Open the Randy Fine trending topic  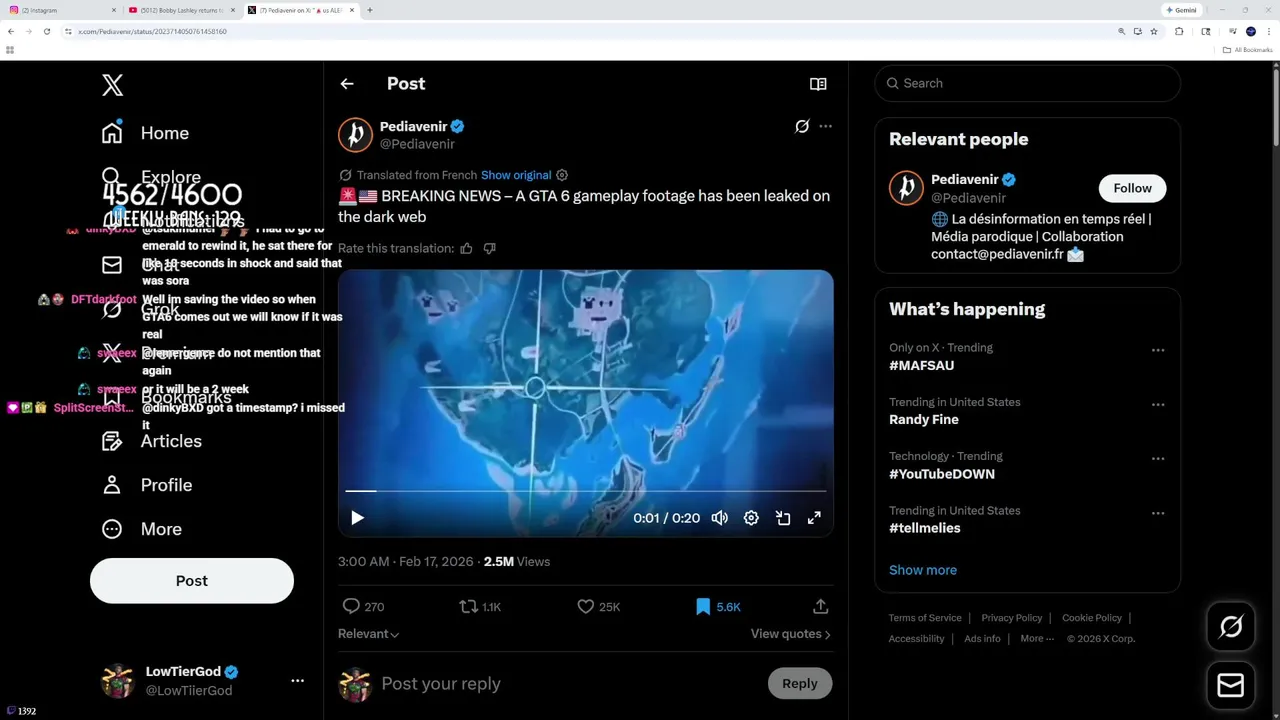tap(924, 420)
